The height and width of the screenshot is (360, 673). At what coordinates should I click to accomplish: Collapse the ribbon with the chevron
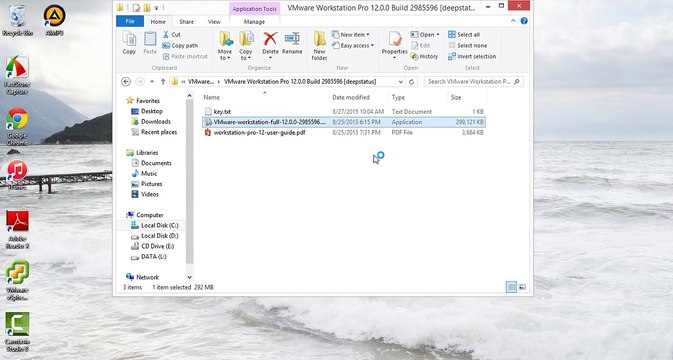click(513, 21)
